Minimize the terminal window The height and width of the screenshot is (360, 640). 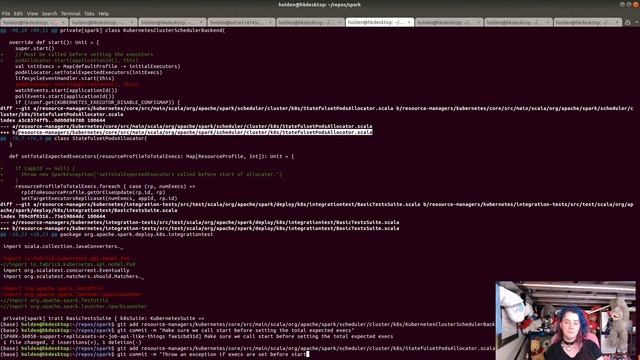tap(622, 4)
